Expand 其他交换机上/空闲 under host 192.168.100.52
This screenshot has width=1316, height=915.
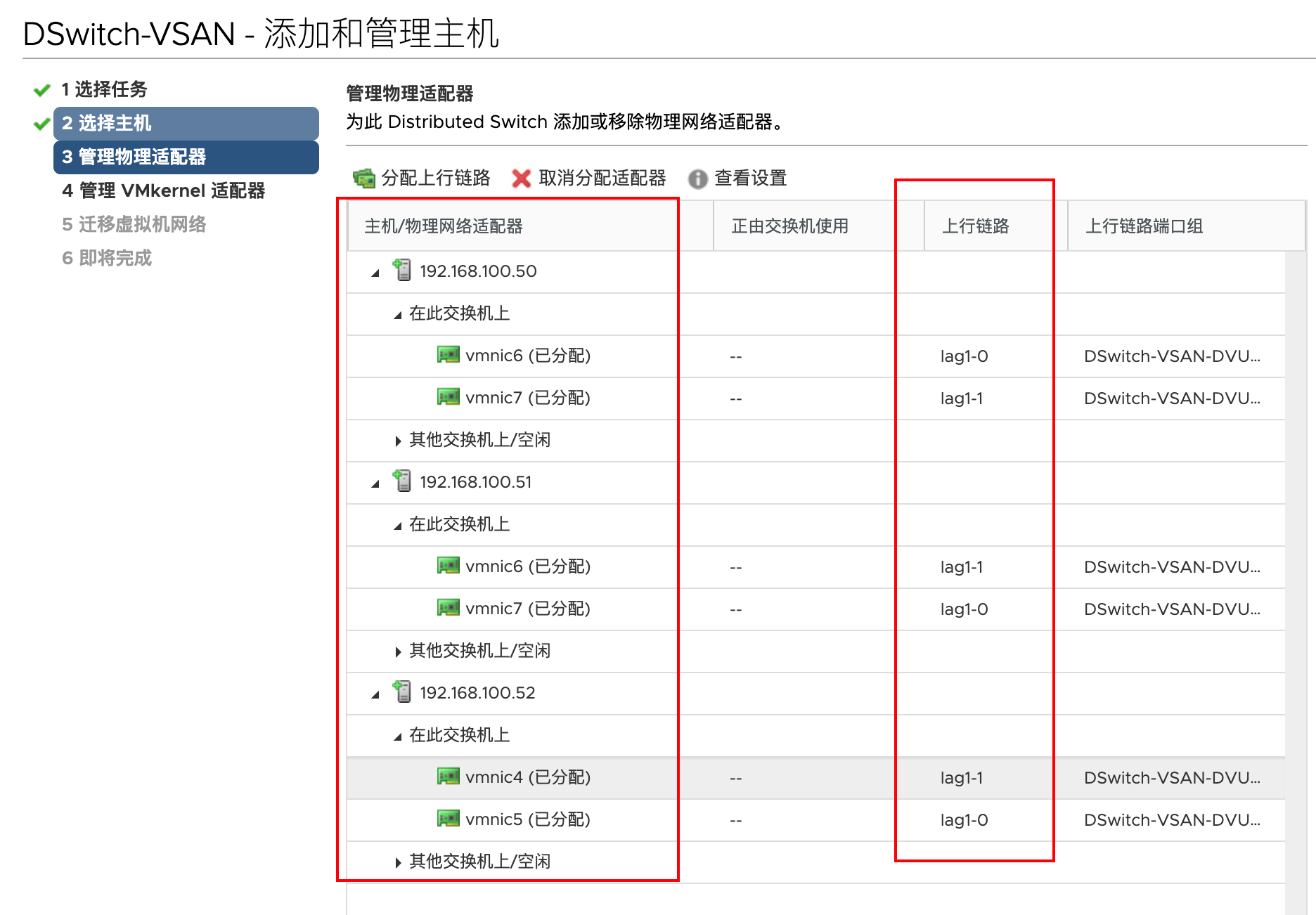click(x=398, y=862)
